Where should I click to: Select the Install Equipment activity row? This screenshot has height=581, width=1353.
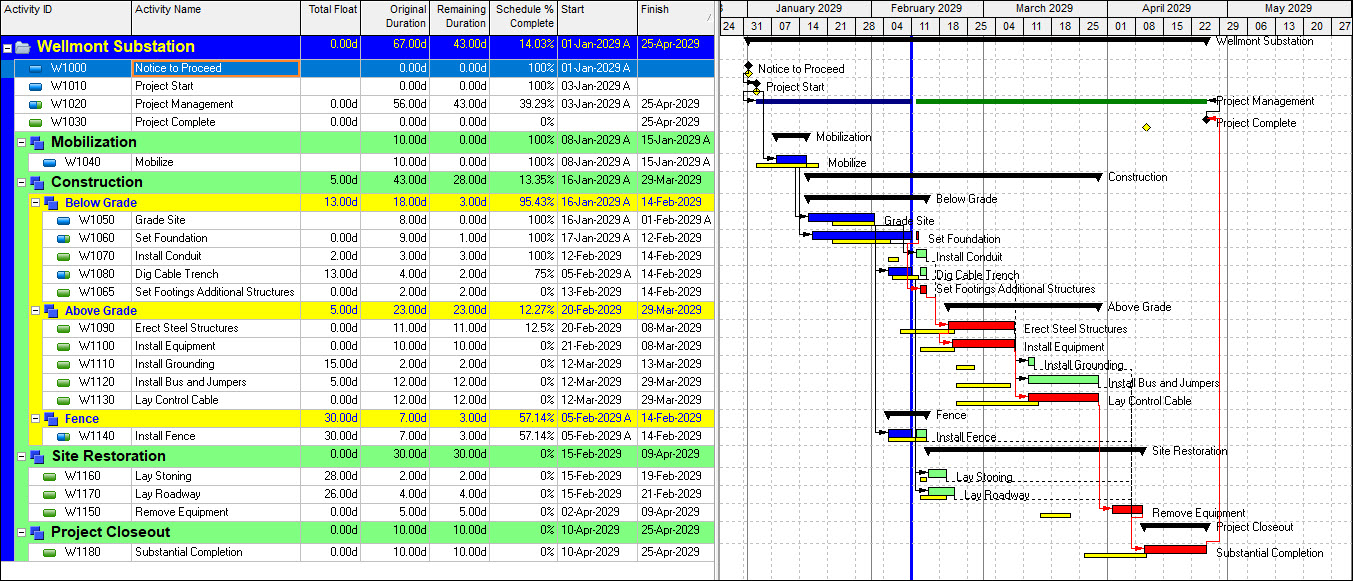[357, 346]
